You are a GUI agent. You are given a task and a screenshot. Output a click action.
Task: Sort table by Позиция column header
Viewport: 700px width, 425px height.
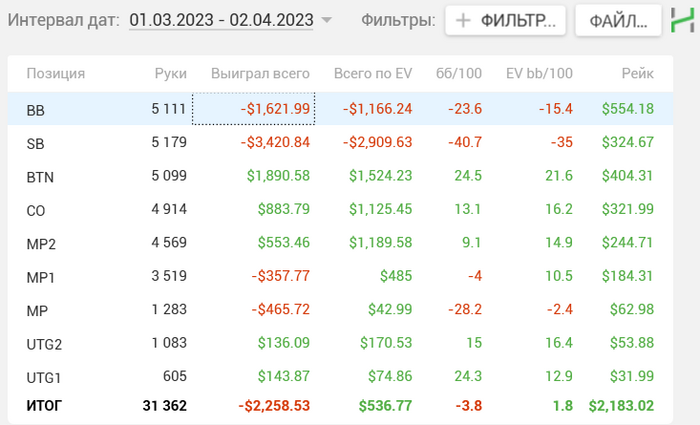[56, 73]
